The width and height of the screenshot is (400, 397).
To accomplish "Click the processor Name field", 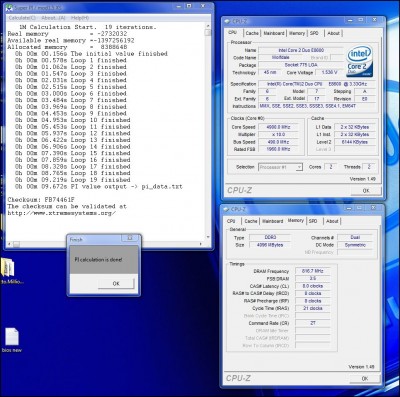I will pyautogui.click(x=301, y=50).
